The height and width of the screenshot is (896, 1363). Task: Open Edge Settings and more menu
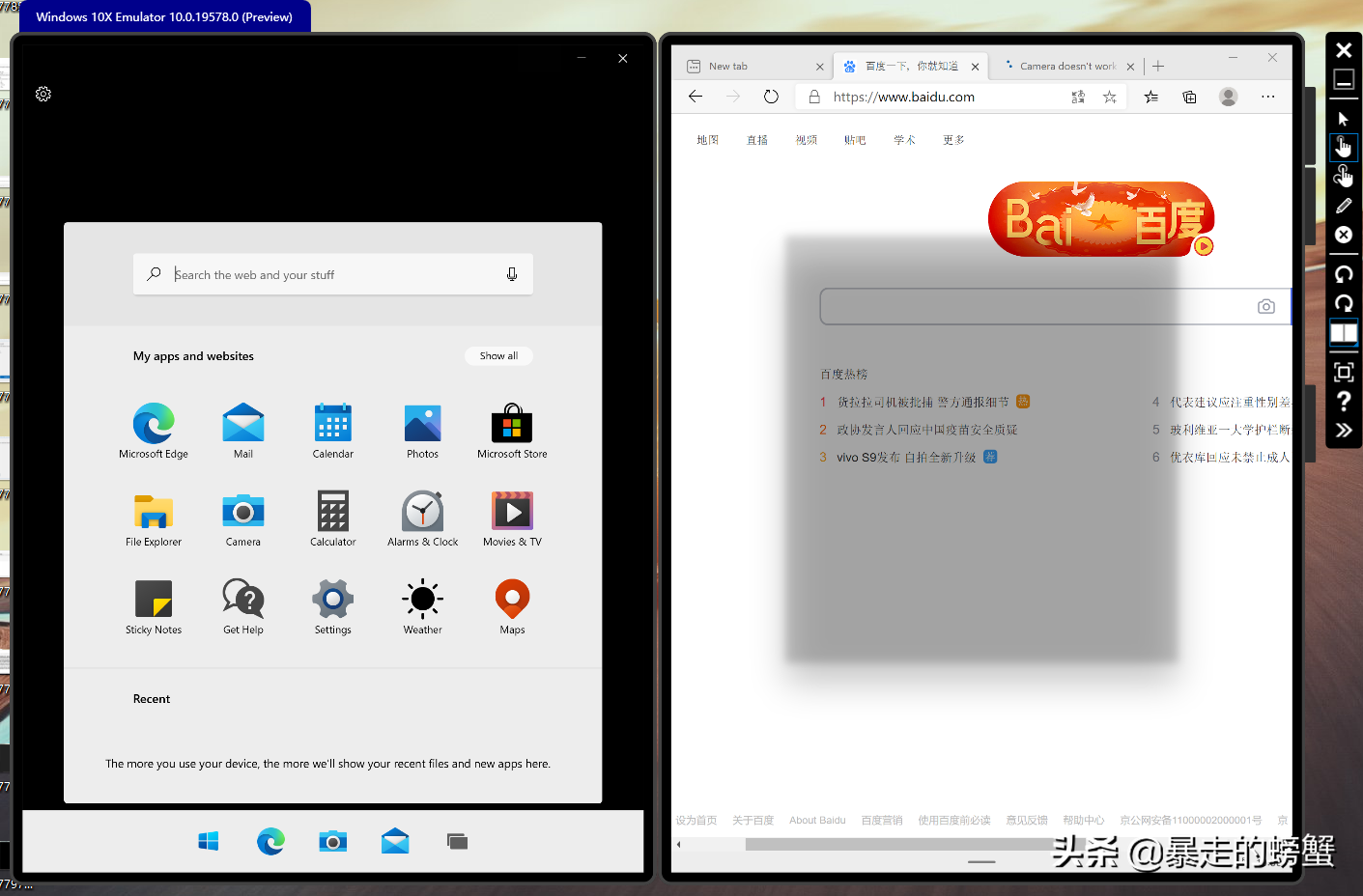(1268, 97)
